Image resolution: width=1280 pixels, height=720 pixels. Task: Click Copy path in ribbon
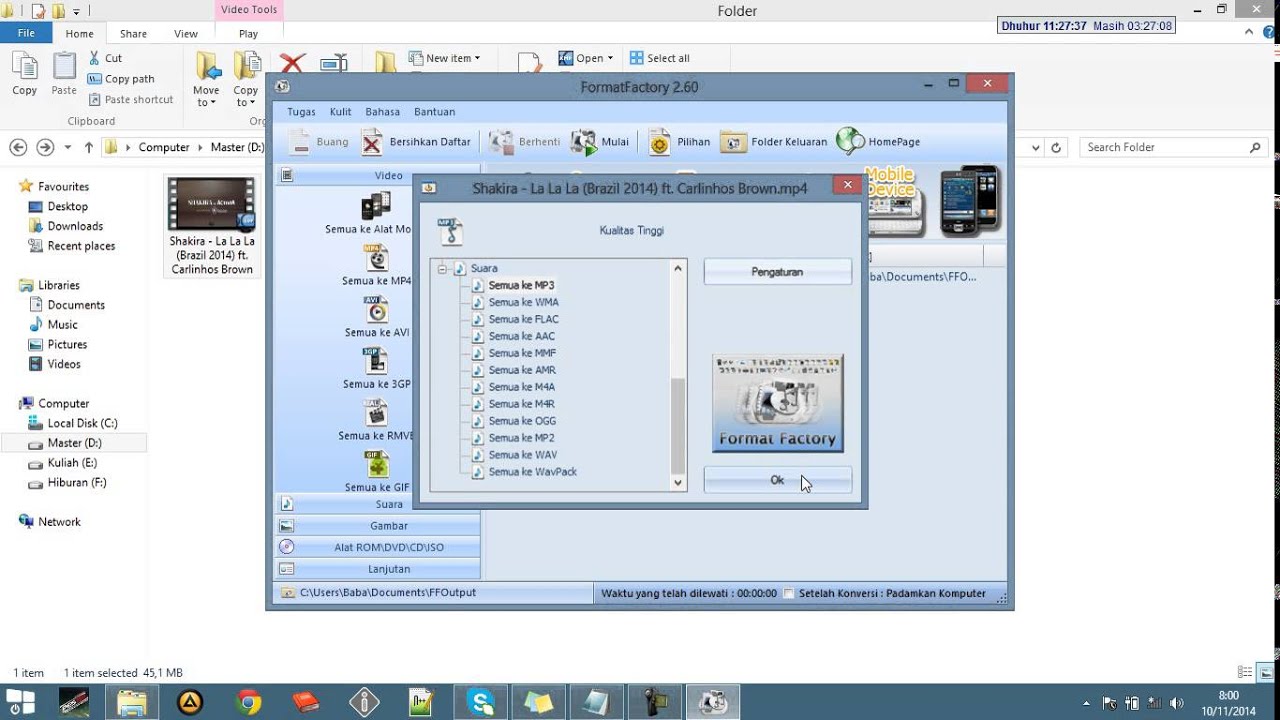120,79
